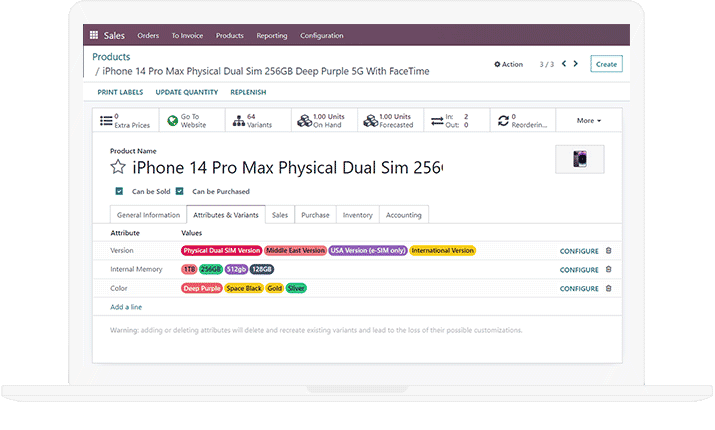Open the Configuration menu
The width and height of the screenshot is (715, 430).
[x=321, y=35]
